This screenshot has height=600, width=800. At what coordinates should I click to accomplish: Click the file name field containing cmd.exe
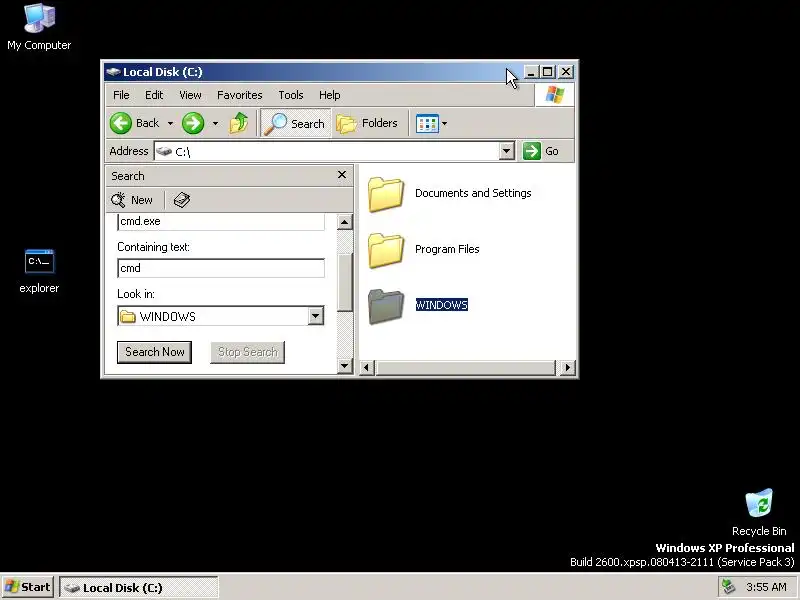(x=221, y=221)
